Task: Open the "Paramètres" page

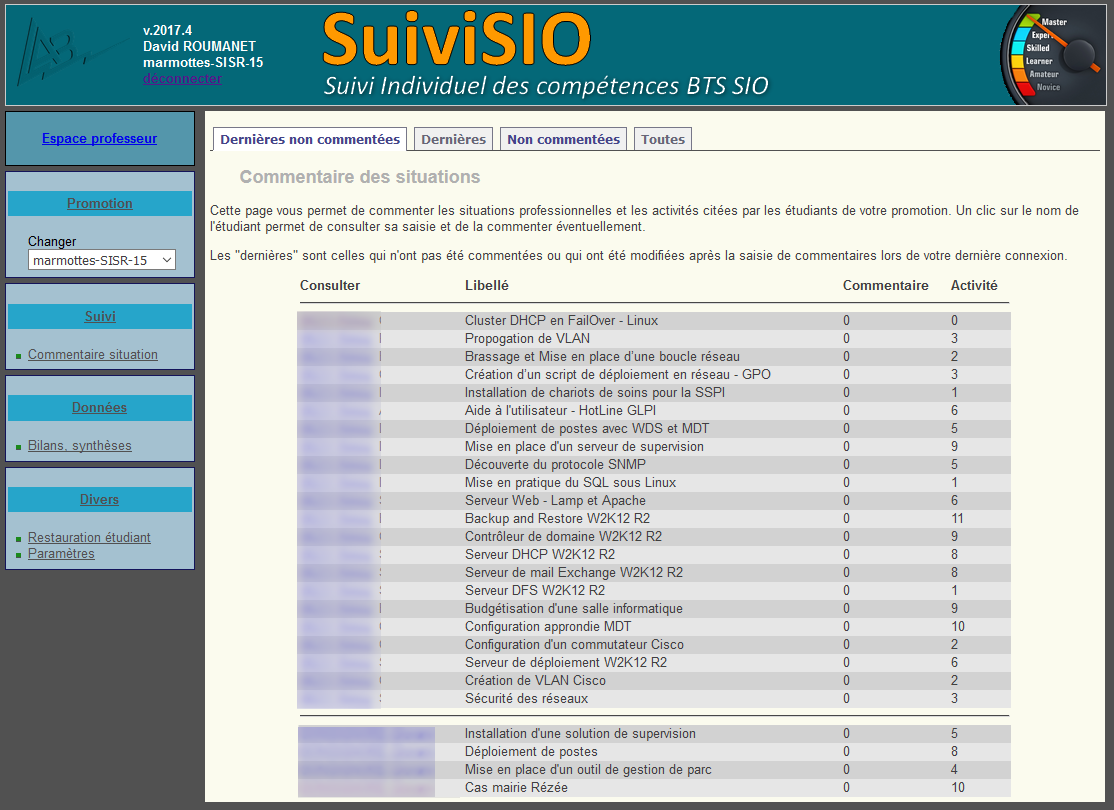Action: (x=61, y=553)
